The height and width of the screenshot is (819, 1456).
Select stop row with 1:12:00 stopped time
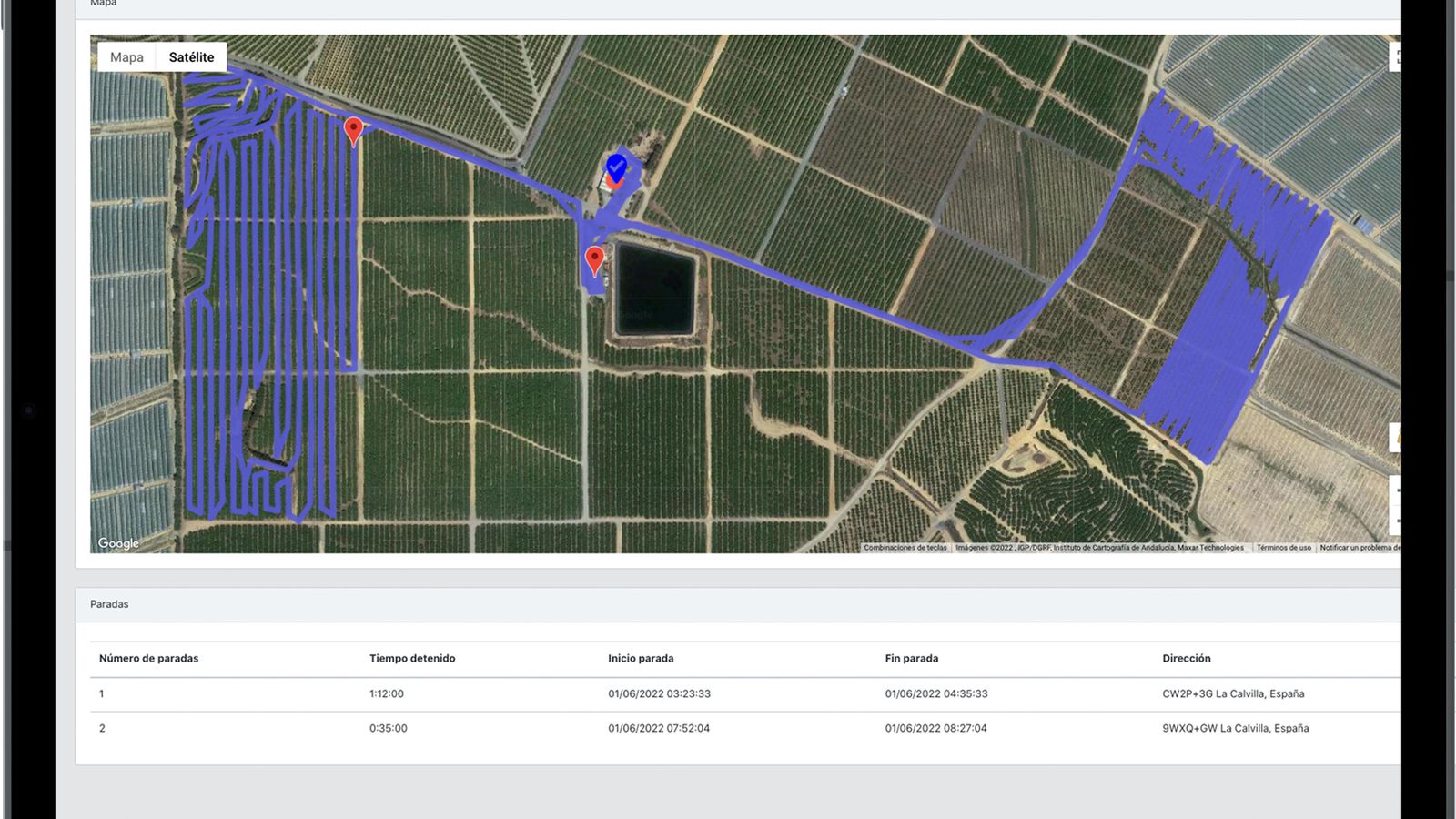click(x=387, y=693)
